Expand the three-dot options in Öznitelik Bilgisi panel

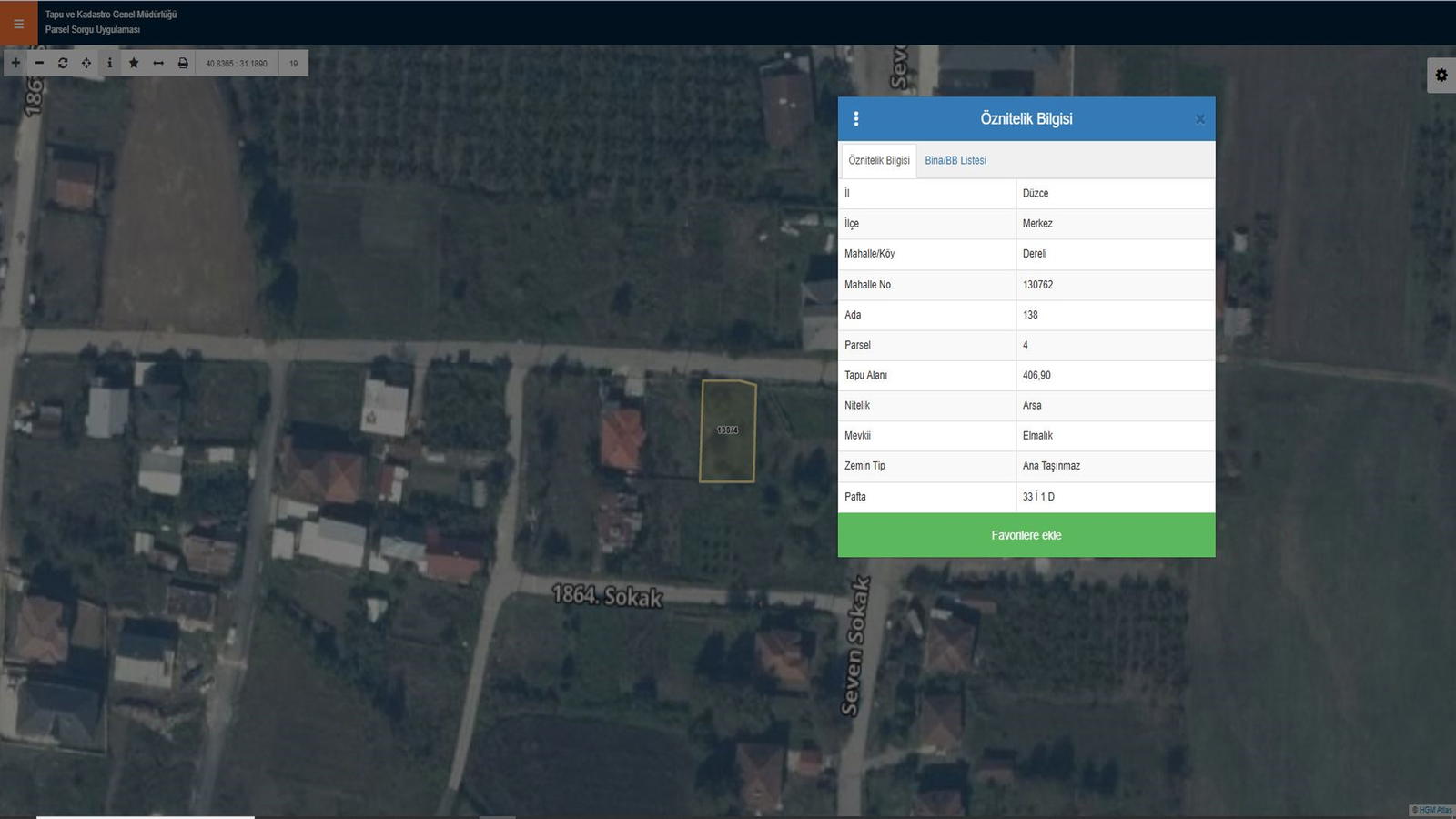click(856, 119)
